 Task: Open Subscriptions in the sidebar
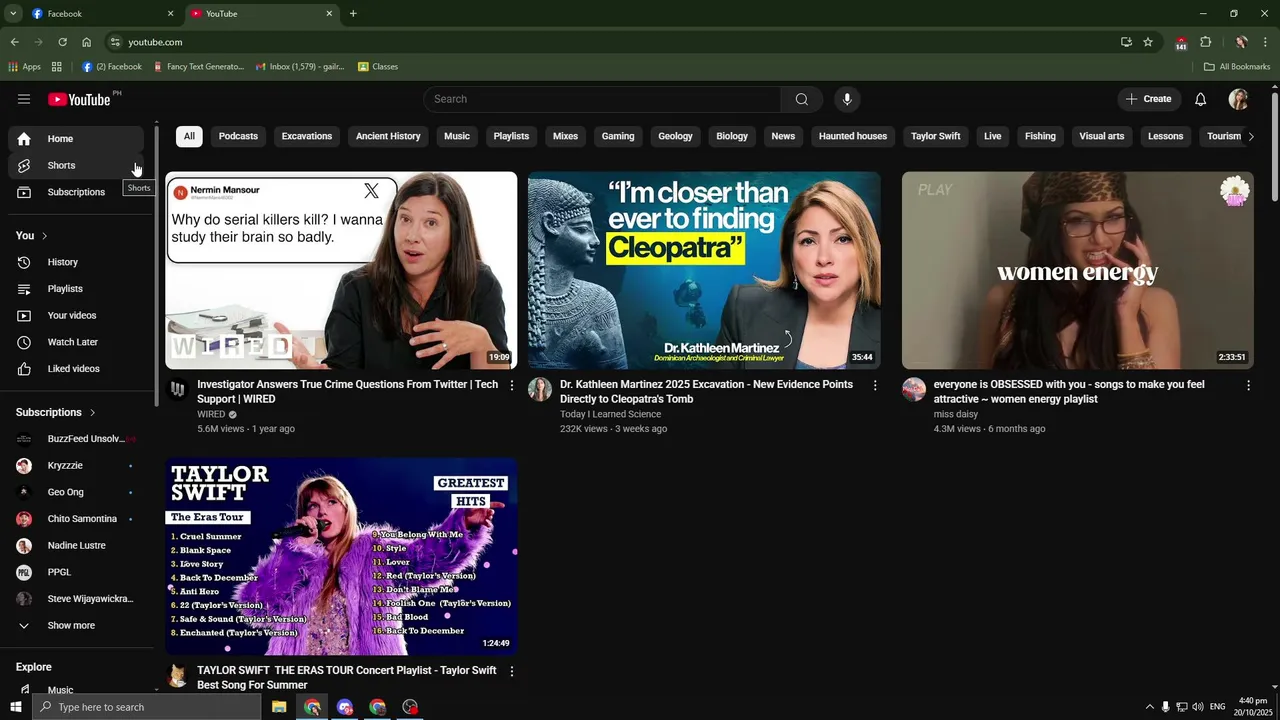pos(76,192)
